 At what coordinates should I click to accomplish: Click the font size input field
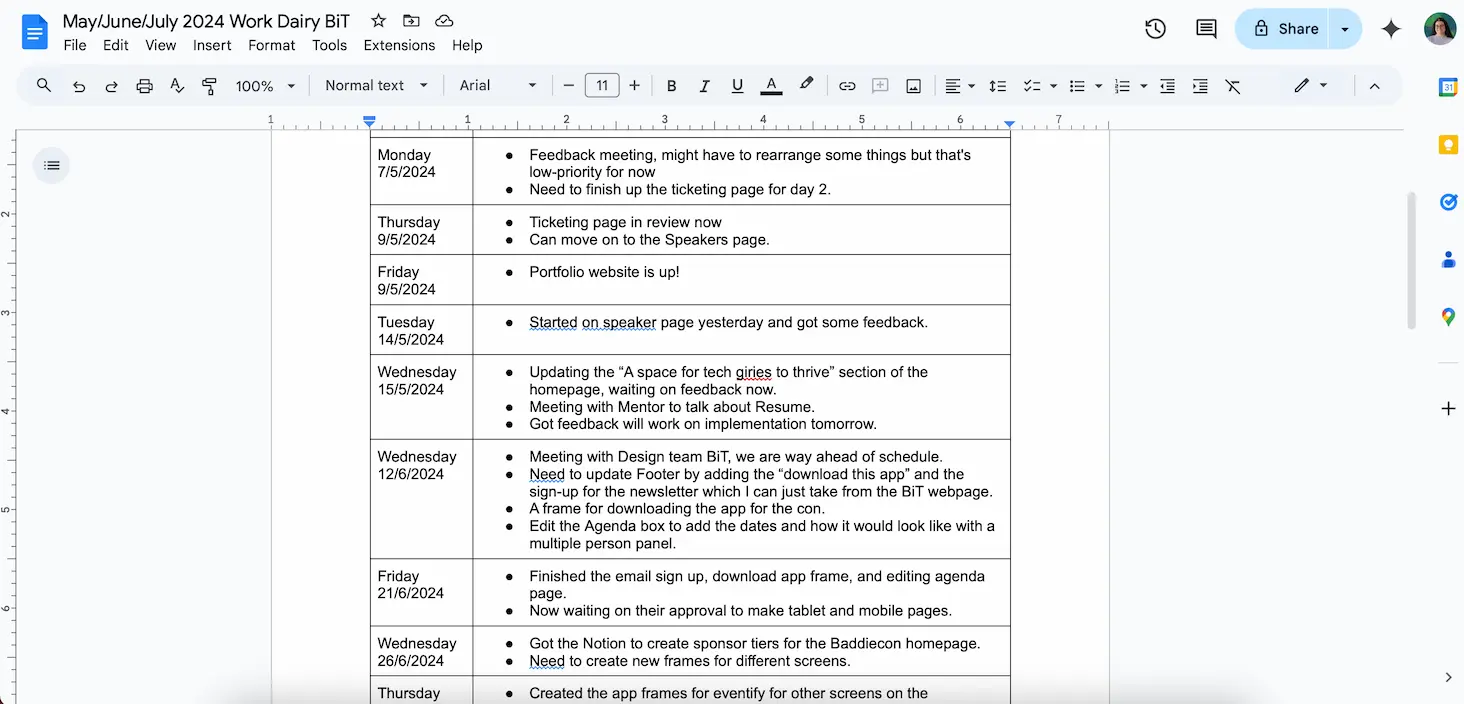pos(601,86)
